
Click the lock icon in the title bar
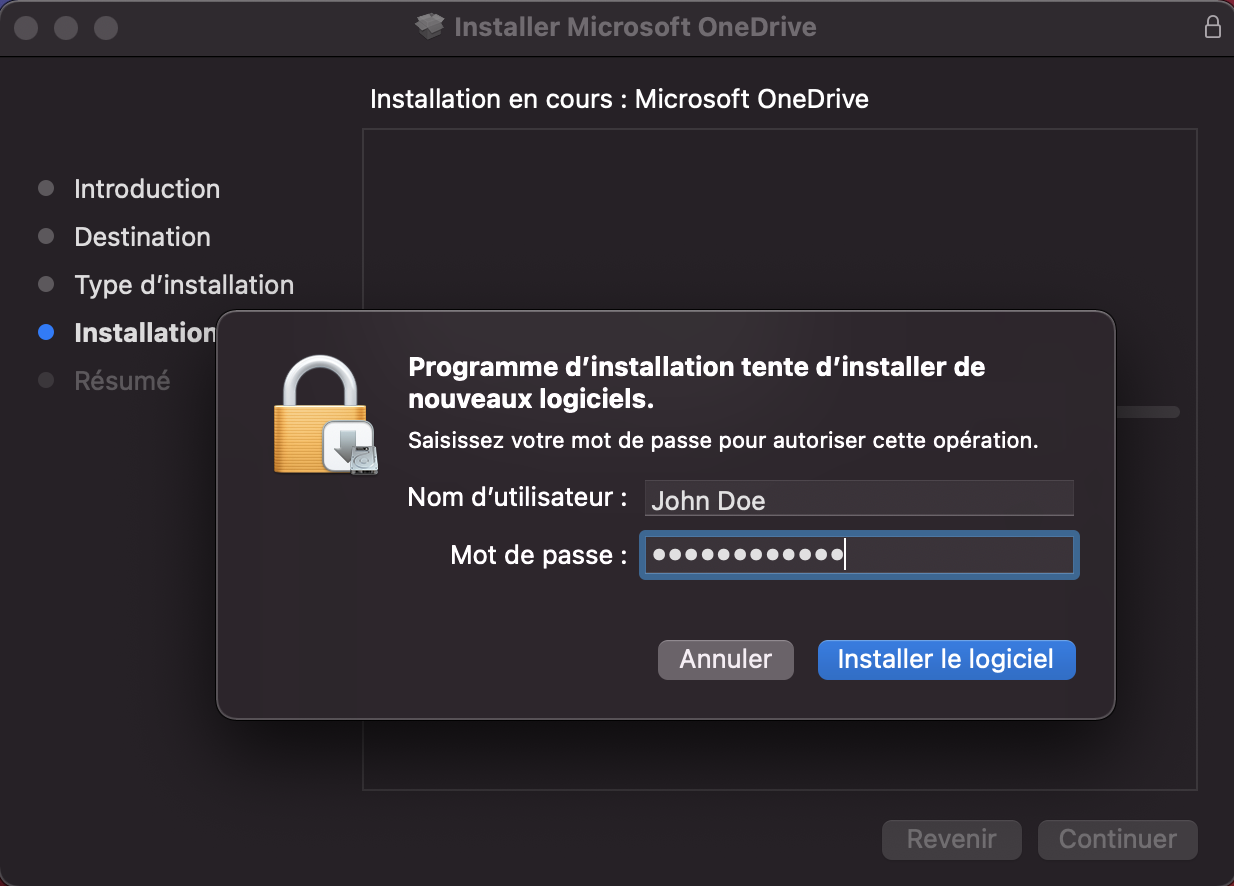1212,27
